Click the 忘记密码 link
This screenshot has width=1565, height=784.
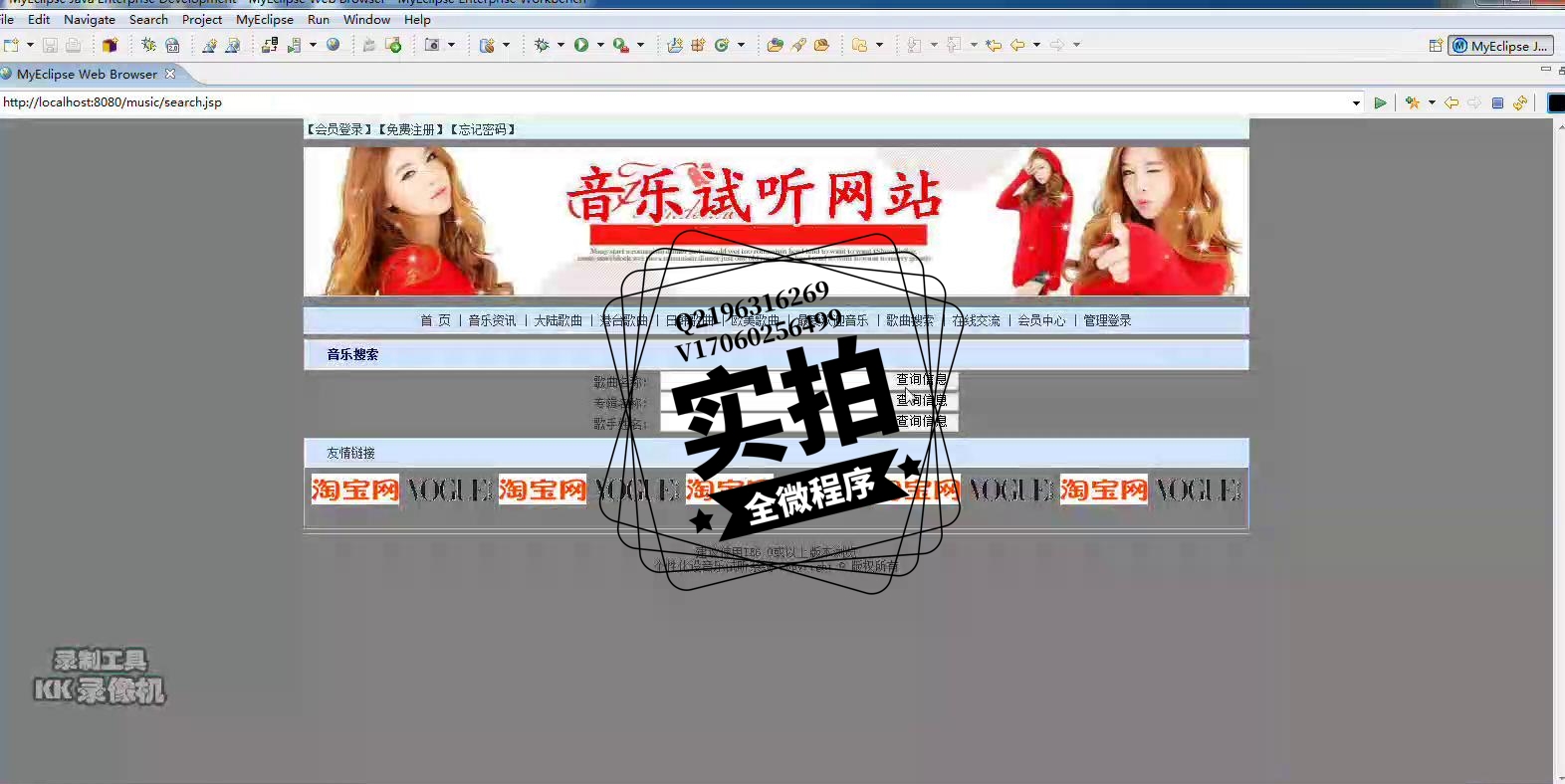pos(483,129)
